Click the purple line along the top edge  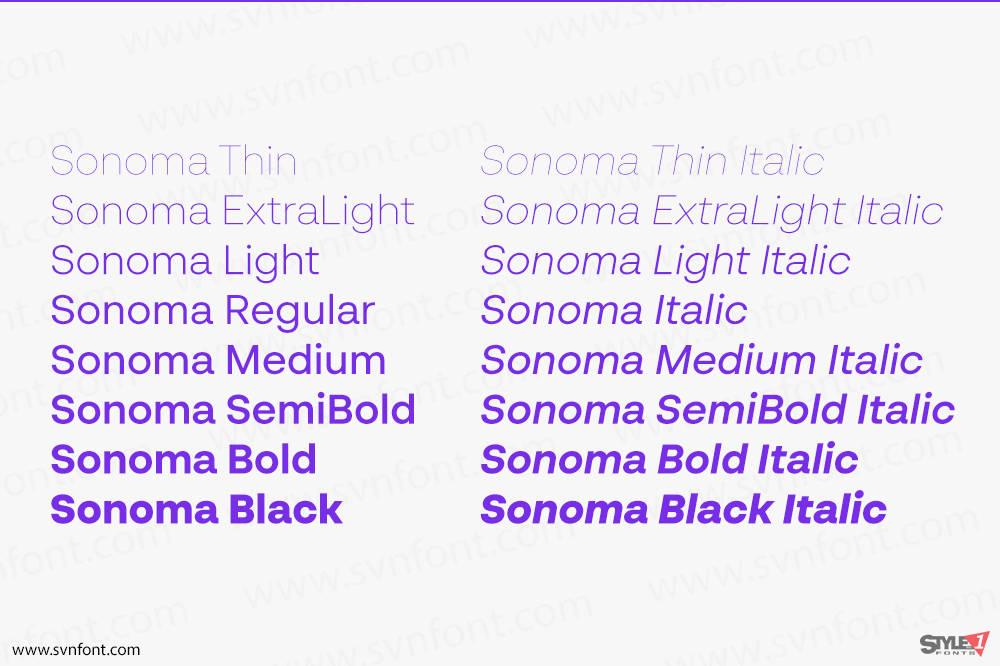click(x=500, y=1)
